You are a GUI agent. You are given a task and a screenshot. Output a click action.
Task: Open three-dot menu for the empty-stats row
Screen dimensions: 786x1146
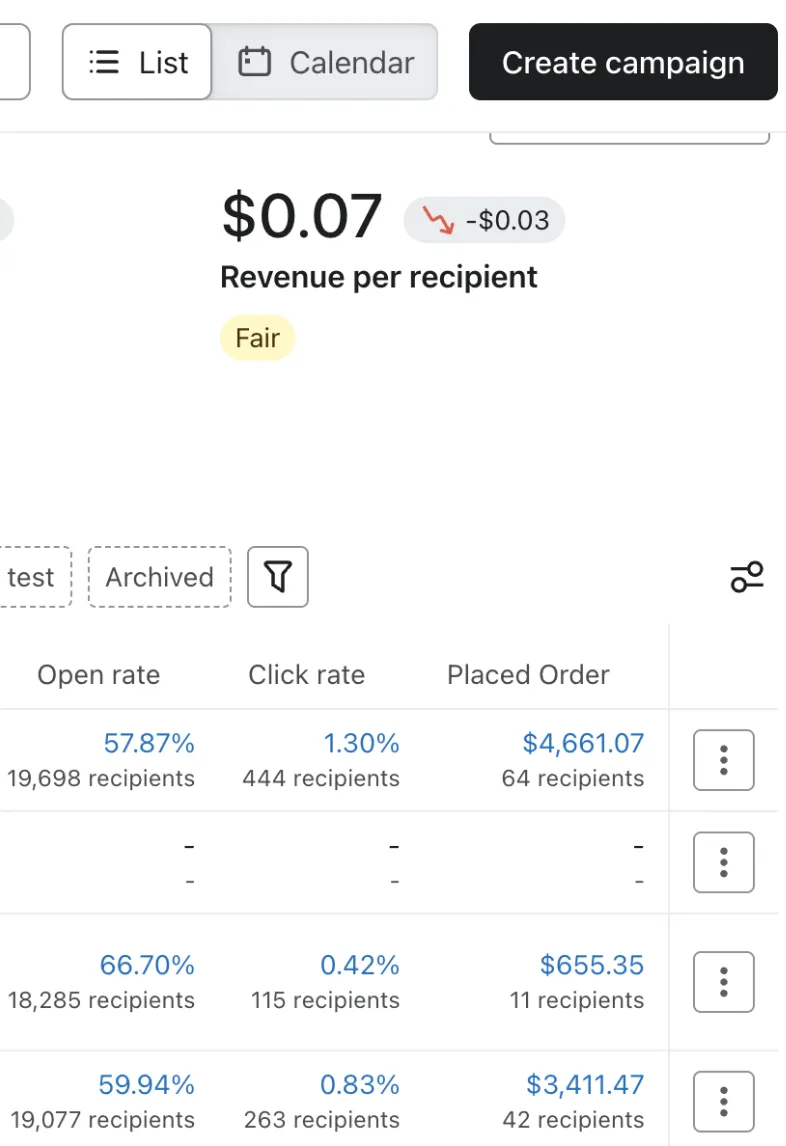click(723, 862)
